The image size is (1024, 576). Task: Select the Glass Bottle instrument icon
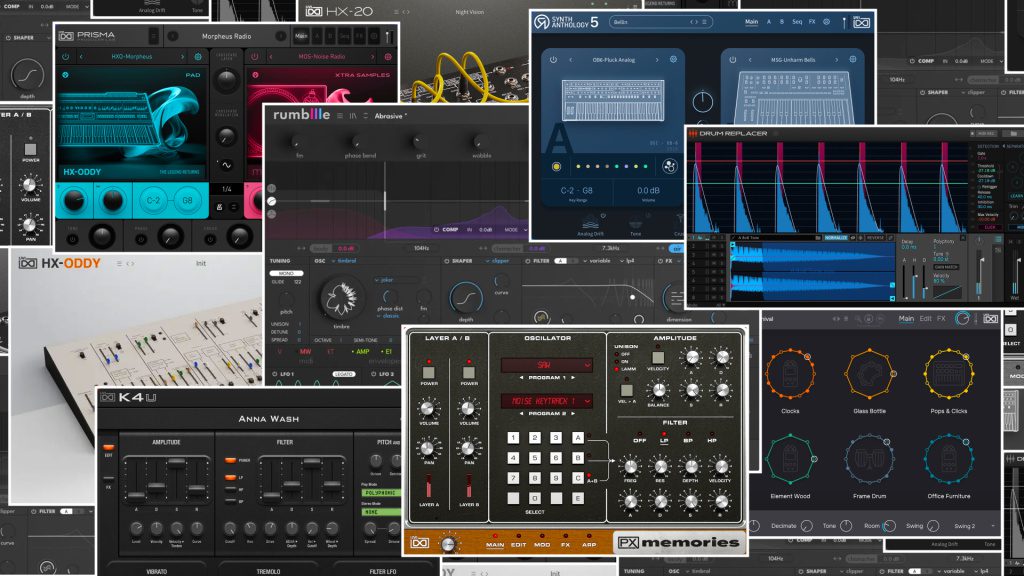click(869, 374)
